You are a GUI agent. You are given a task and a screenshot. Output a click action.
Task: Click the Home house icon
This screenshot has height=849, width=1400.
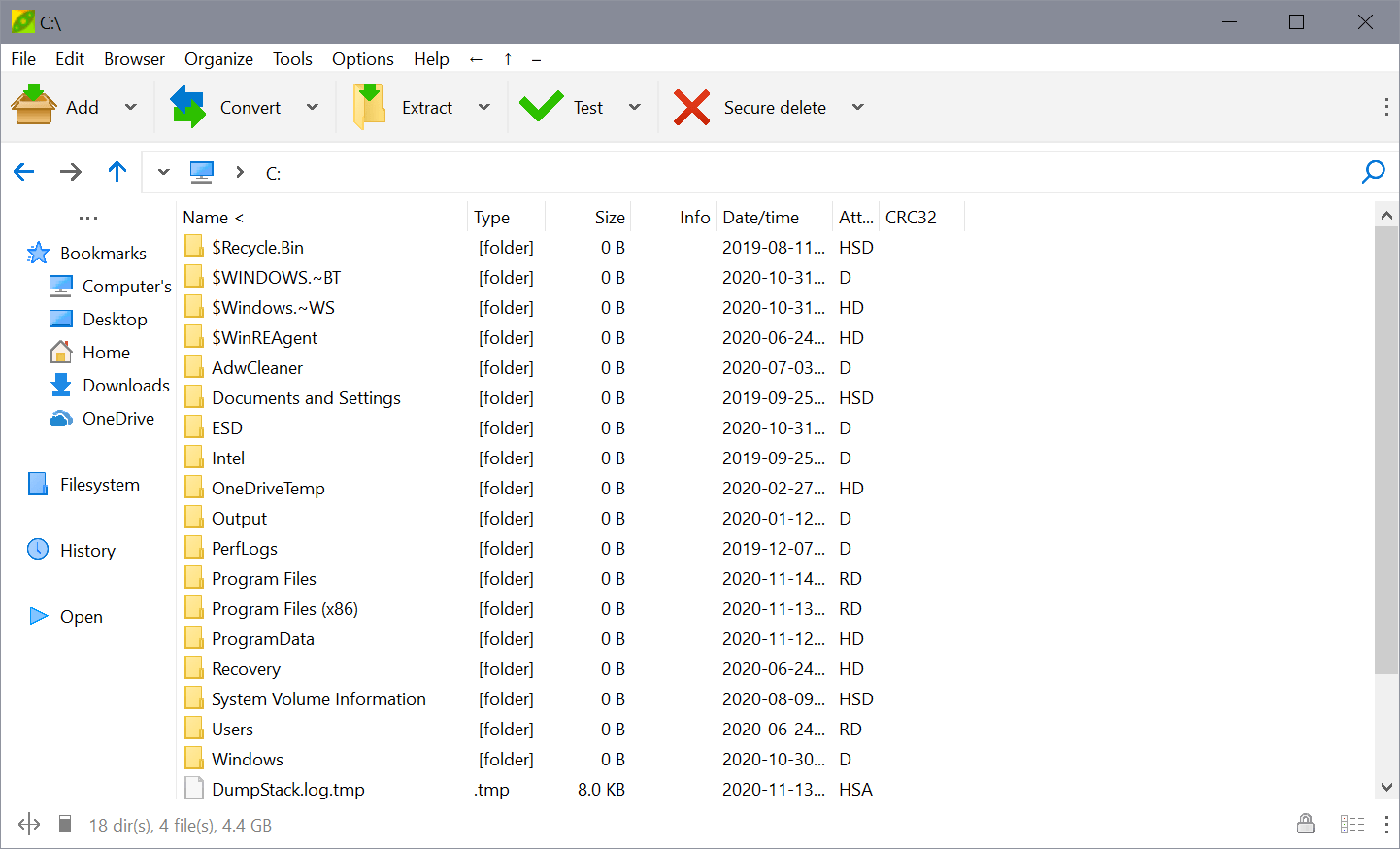(61, 352)
